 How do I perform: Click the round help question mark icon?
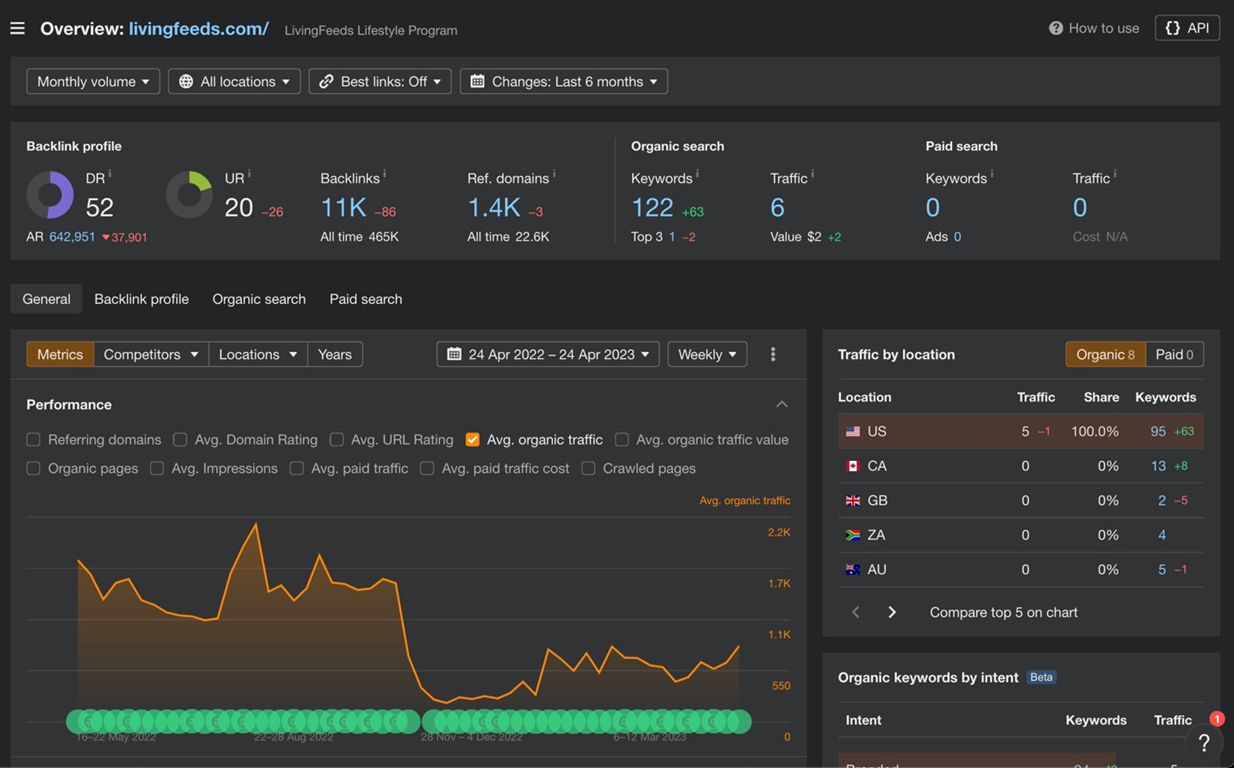tap(1204, 742)
